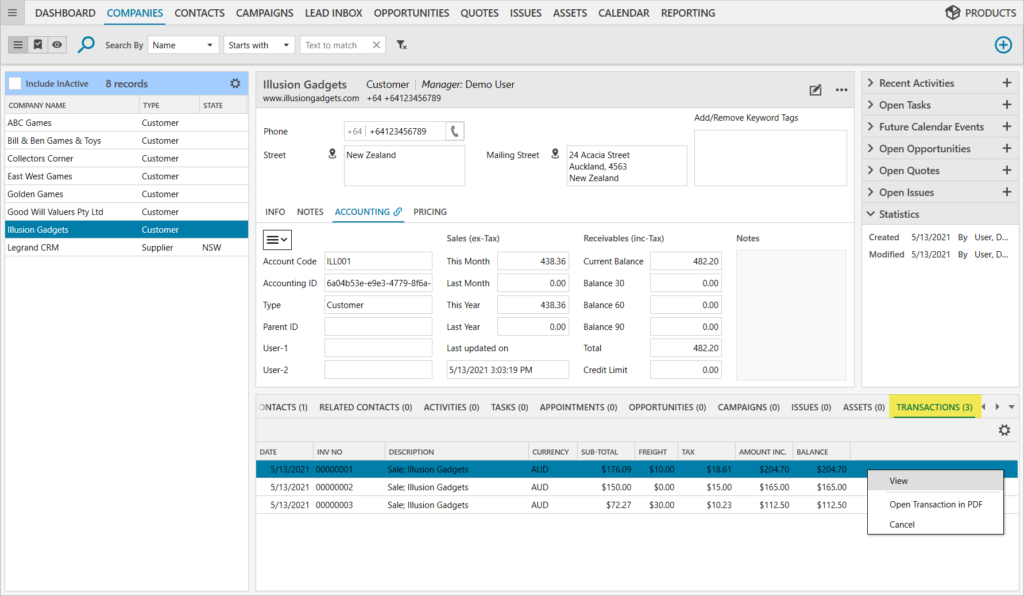The width and height of the screenshot is (1024, 596).
Task: Tick the Include InActive checkbox
Action: 15,84
